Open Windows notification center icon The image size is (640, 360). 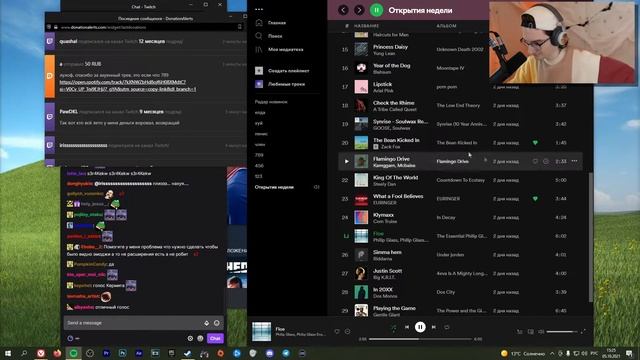629,353
